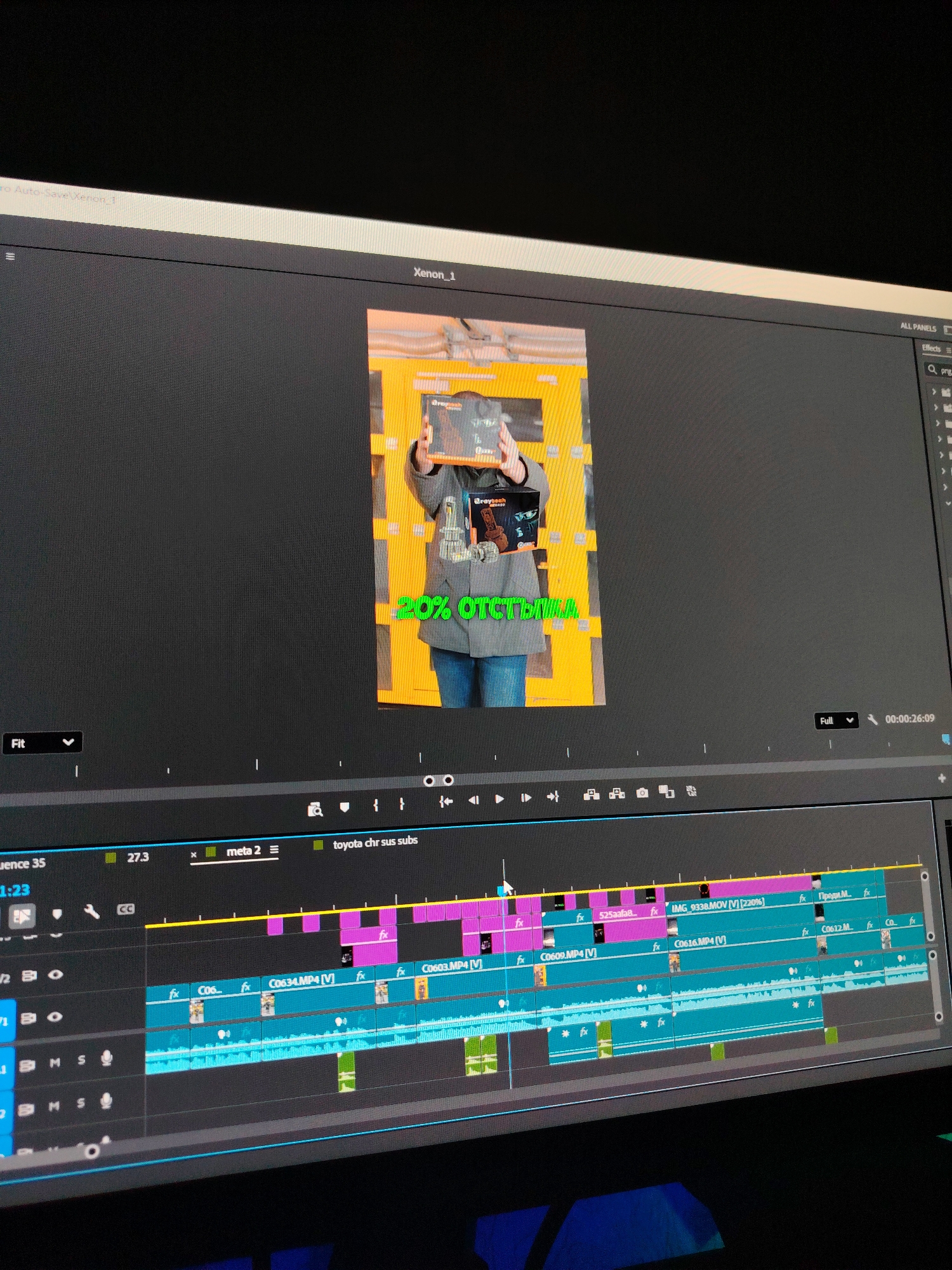Go to Out point in Program Monitor
Viewport: 952px width, 1270px height.
click(553, 796)
